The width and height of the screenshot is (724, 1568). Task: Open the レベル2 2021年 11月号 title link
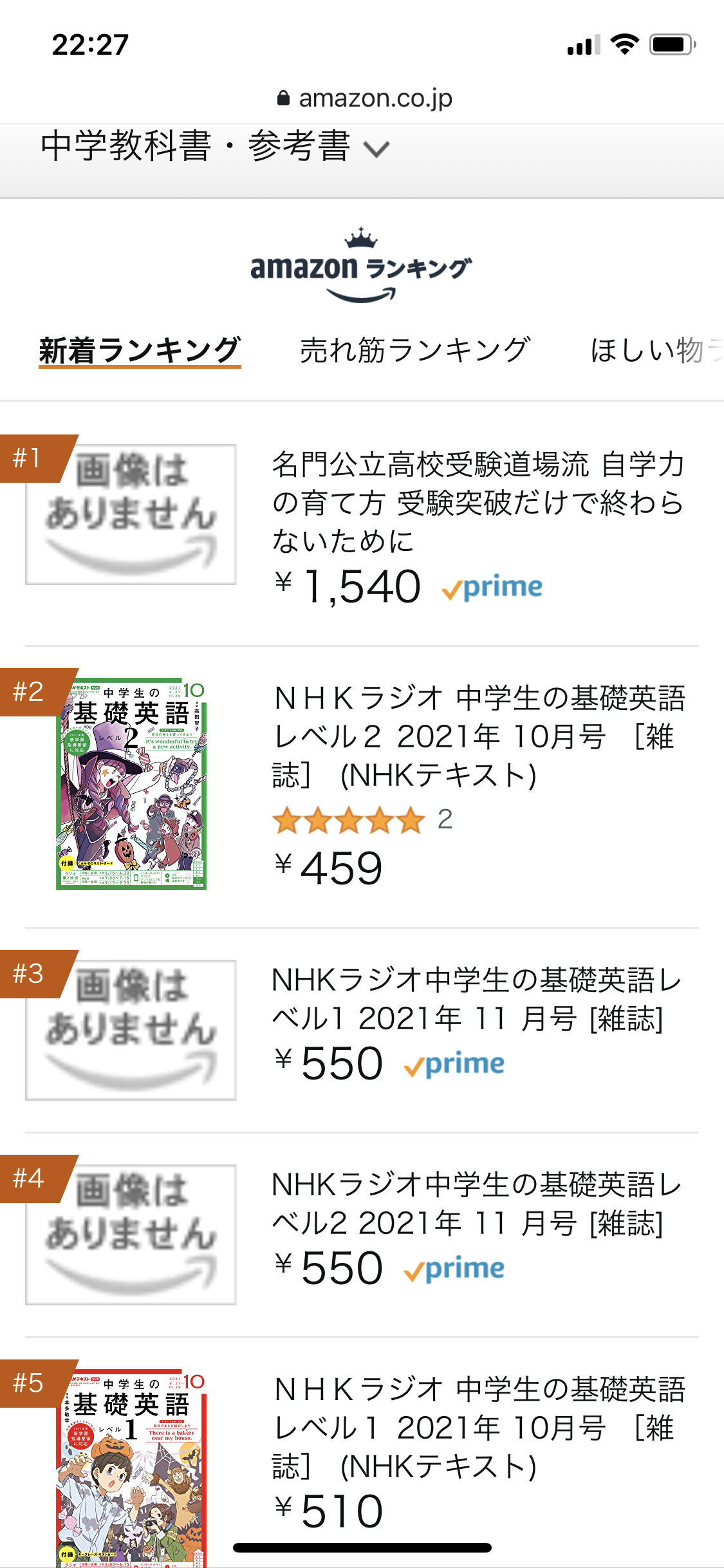(476, 1204)
